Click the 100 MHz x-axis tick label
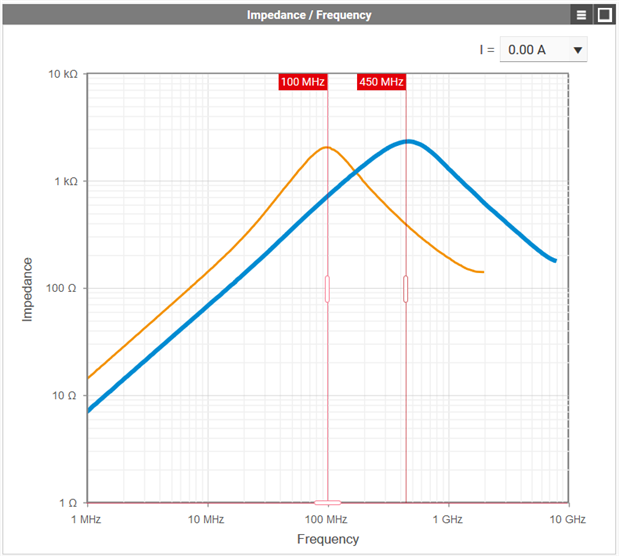 pyautogui.click(x=326, y=519)
